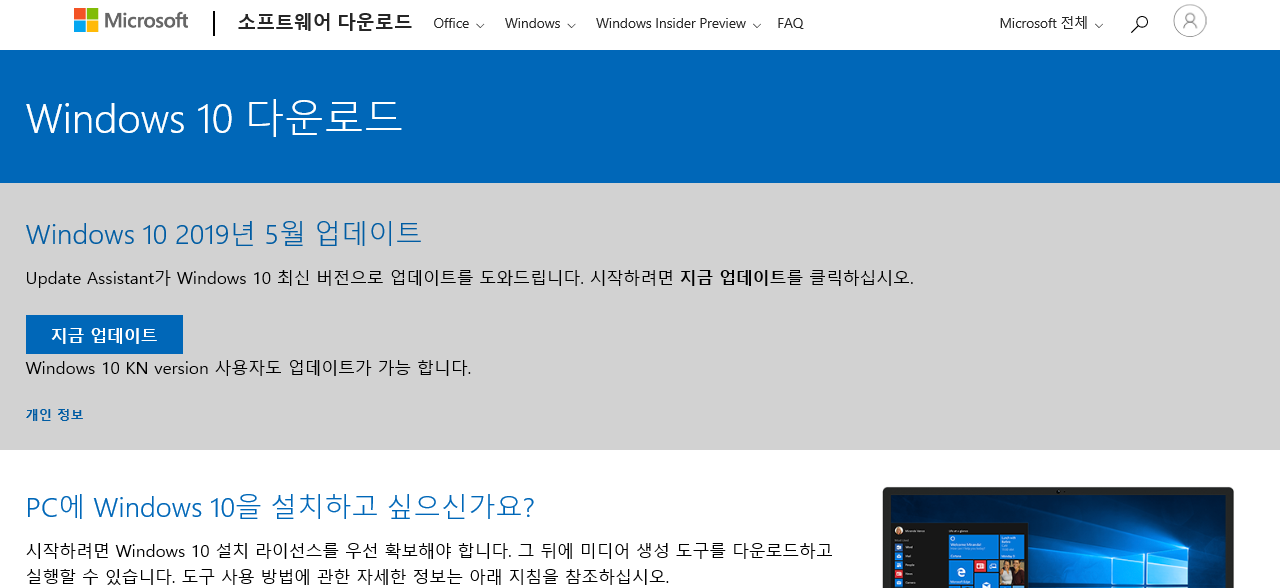This screenshot has width=1280, height=588.
Task: Open the search magnifier icon
Action: click(x=1139, y=24)
